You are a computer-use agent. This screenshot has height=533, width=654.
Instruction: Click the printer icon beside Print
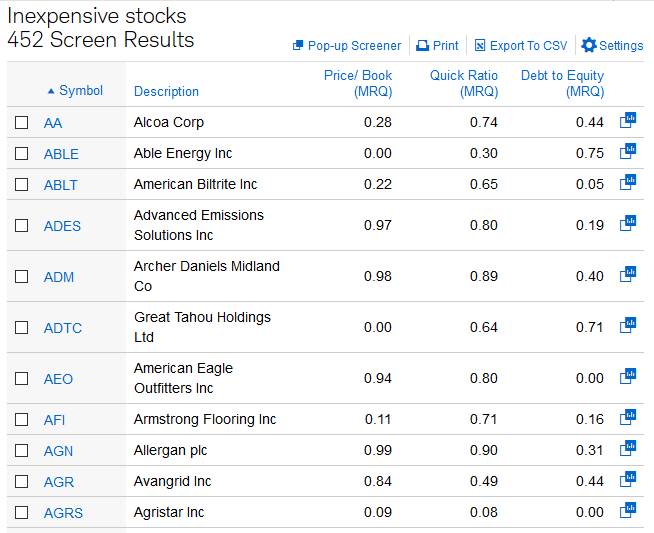[x=423, y=45]
